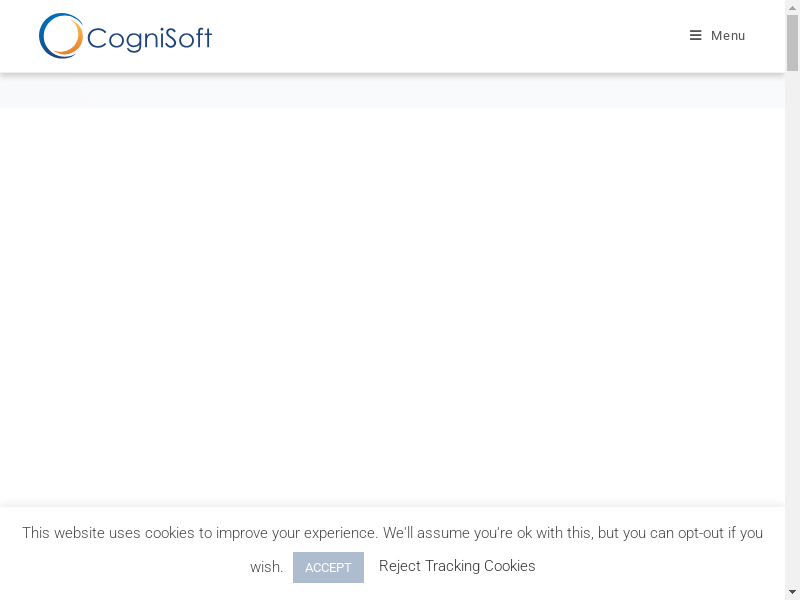Viewport: 800px width, 600px height.
Task: Click blank header space beside the logo
Action: [x=450, y=36]
